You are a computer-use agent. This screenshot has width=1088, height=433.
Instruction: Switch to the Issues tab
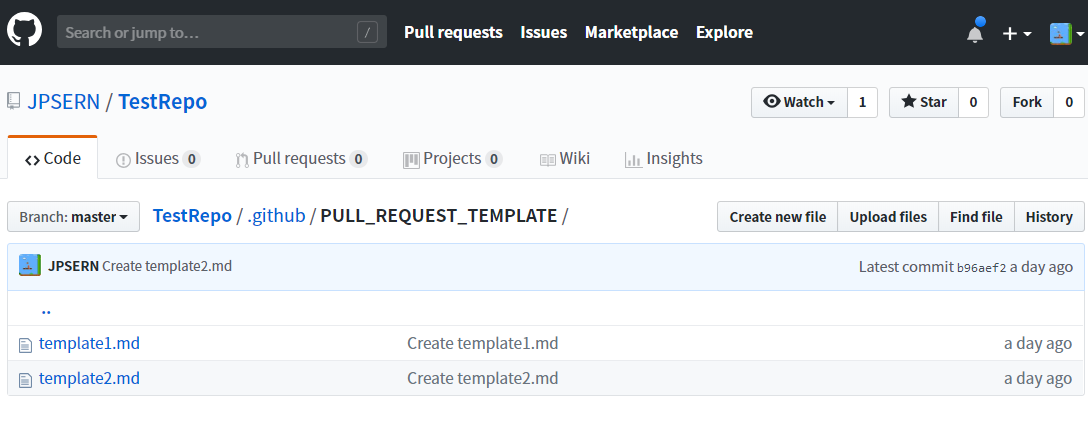click(157, 159)
